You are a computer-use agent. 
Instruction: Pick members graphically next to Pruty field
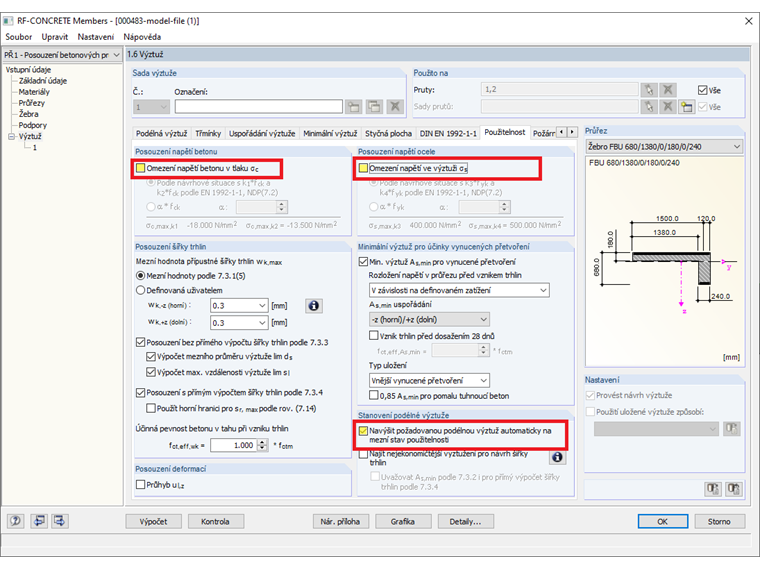649,90
